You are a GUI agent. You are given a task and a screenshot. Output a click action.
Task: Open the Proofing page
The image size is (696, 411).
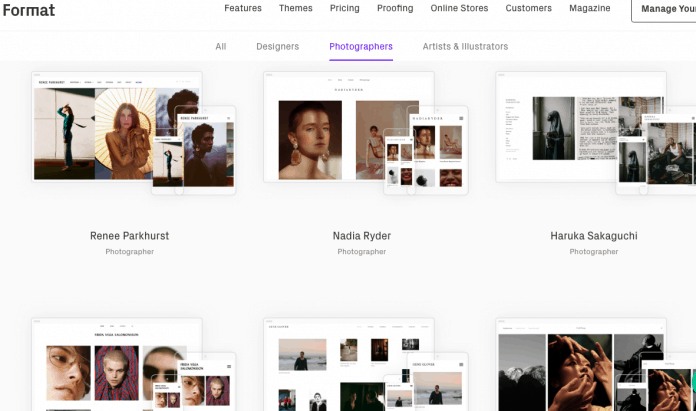click(x=395, y=8)
